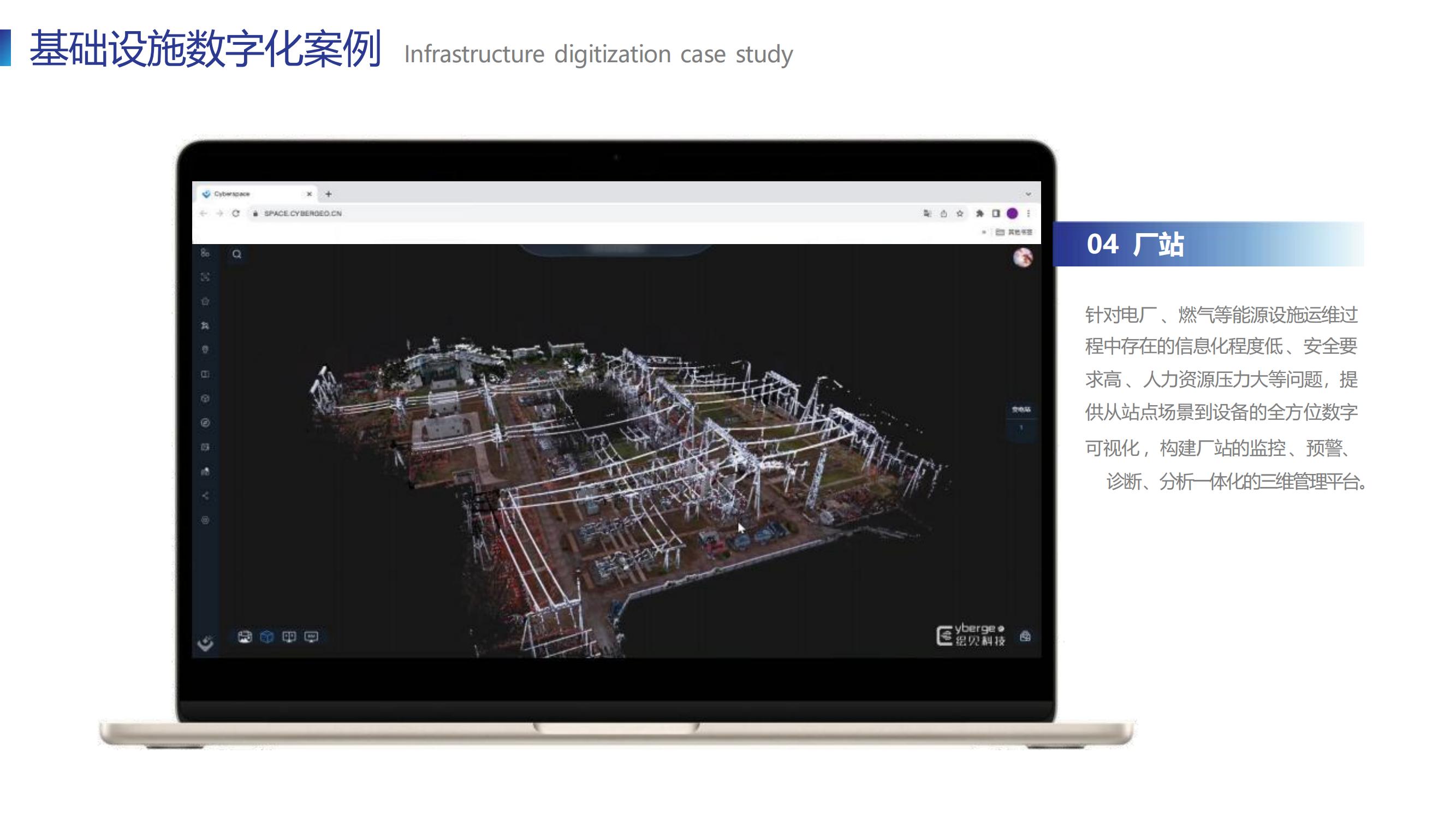
Task: Open a new browser tab
Action: click(329, 194)
